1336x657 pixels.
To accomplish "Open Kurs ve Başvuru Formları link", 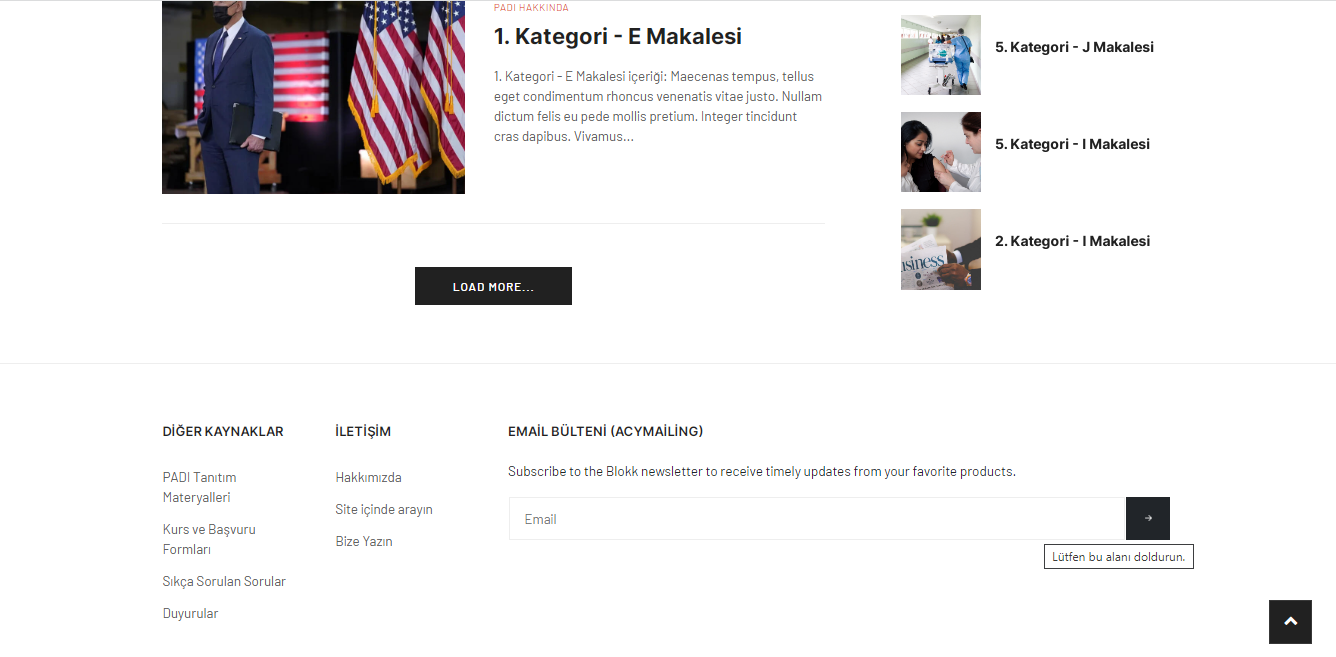I will coord(209,539).
